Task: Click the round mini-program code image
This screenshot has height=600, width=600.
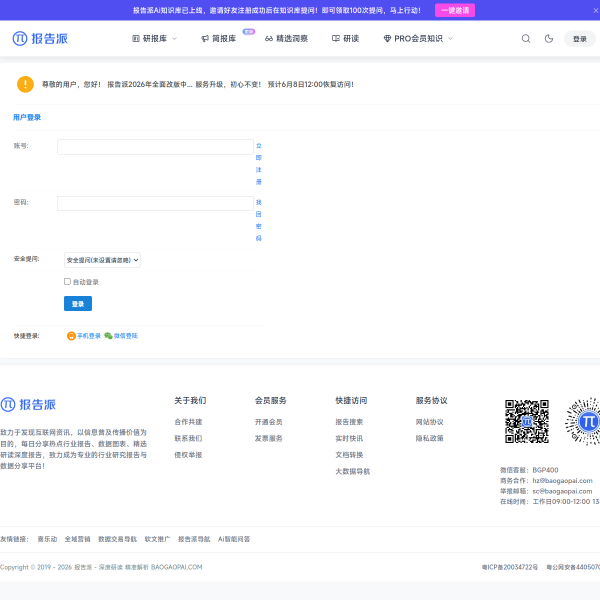Action: (582, 421)
